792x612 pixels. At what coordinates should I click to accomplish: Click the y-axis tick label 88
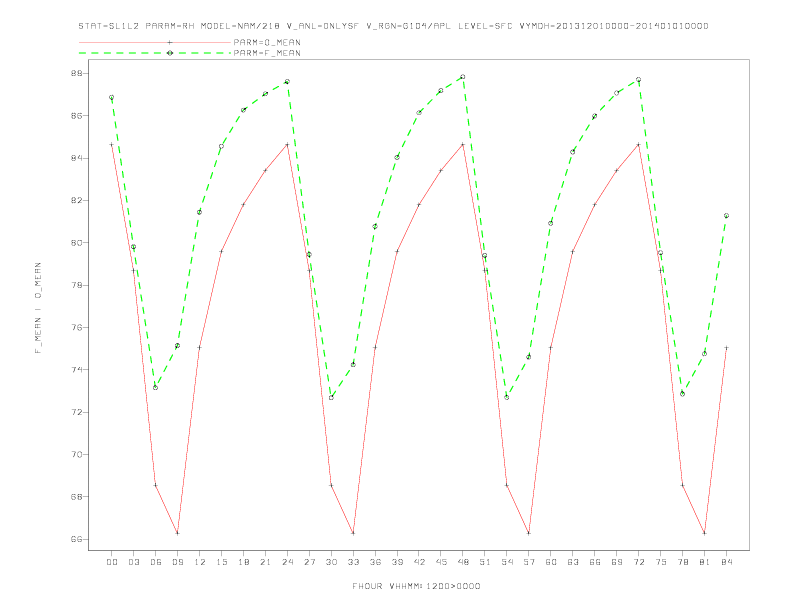76,73
